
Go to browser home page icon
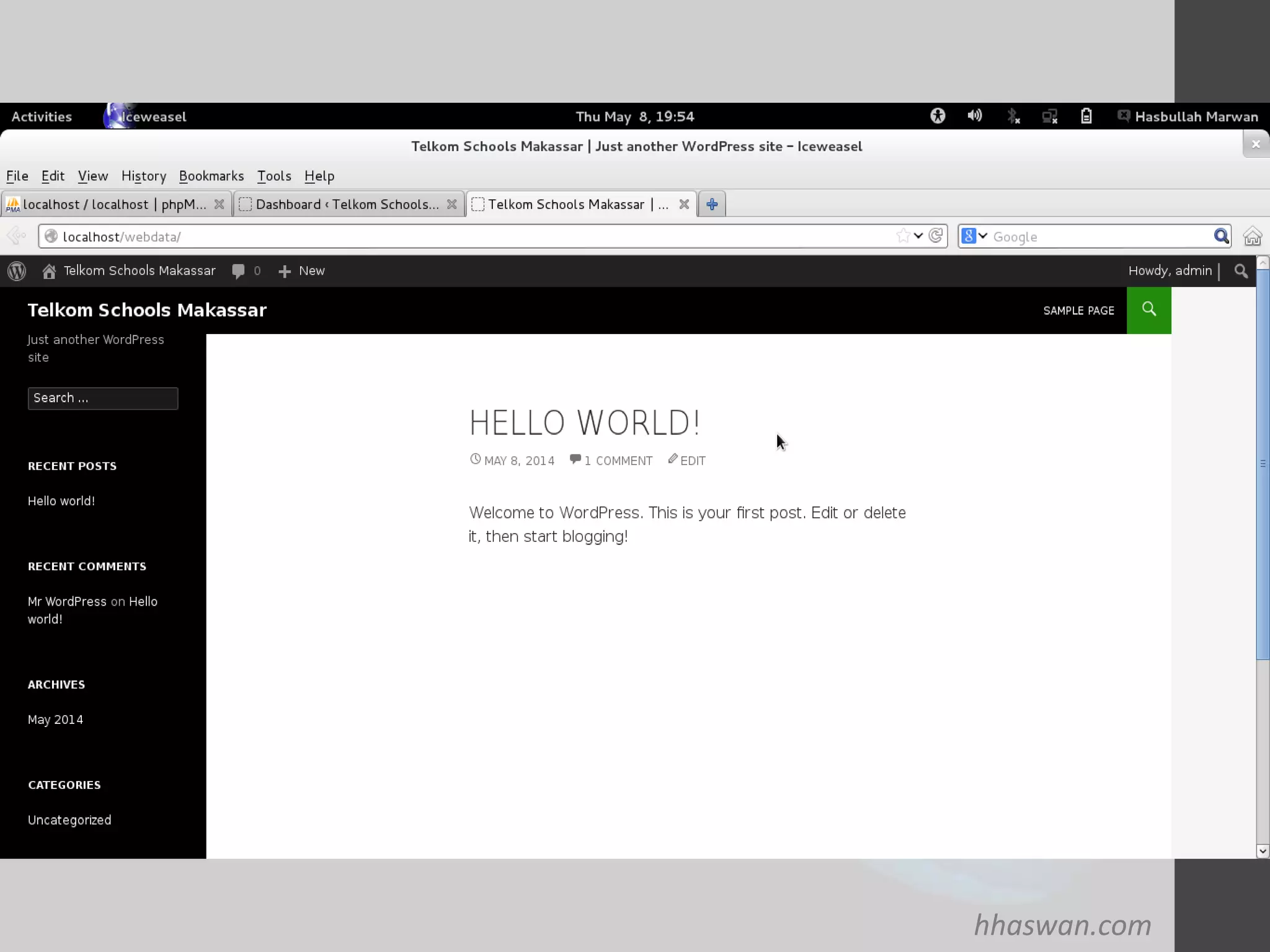click(x=1252, y=236)
